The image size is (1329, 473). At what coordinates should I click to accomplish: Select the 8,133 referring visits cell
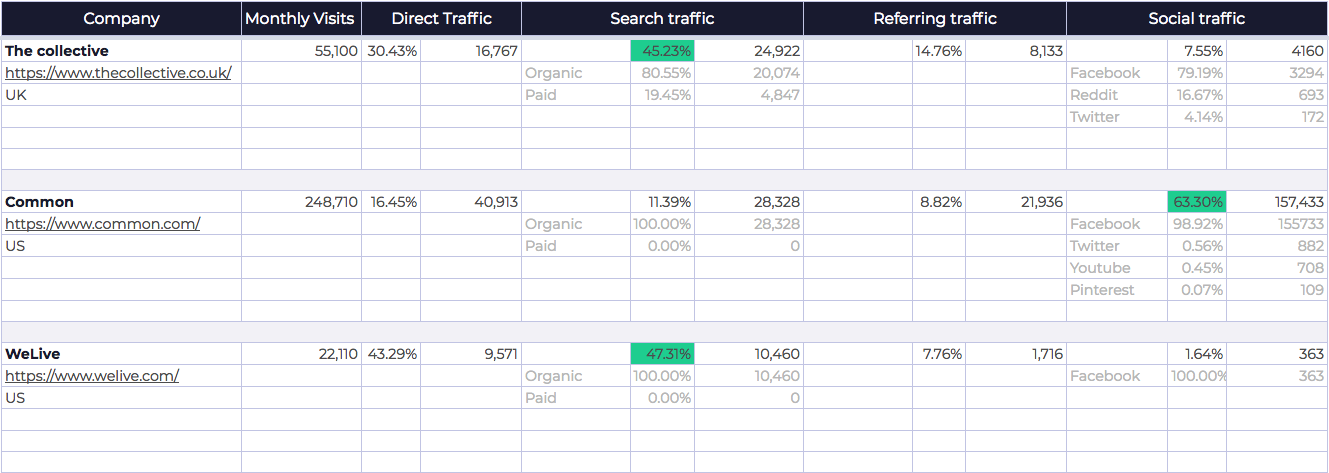1016,51
